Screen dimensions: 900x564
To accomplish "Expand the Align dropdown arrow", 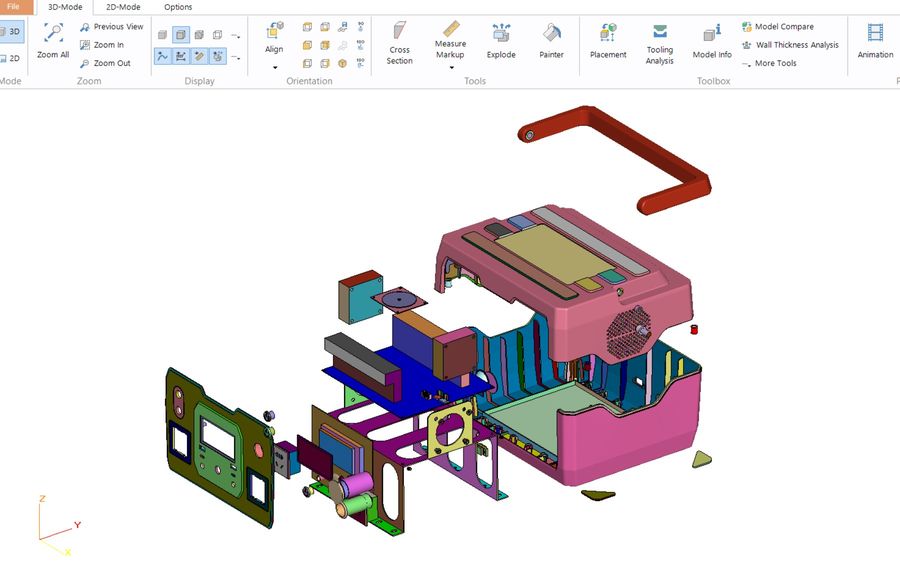I will 274,68.
